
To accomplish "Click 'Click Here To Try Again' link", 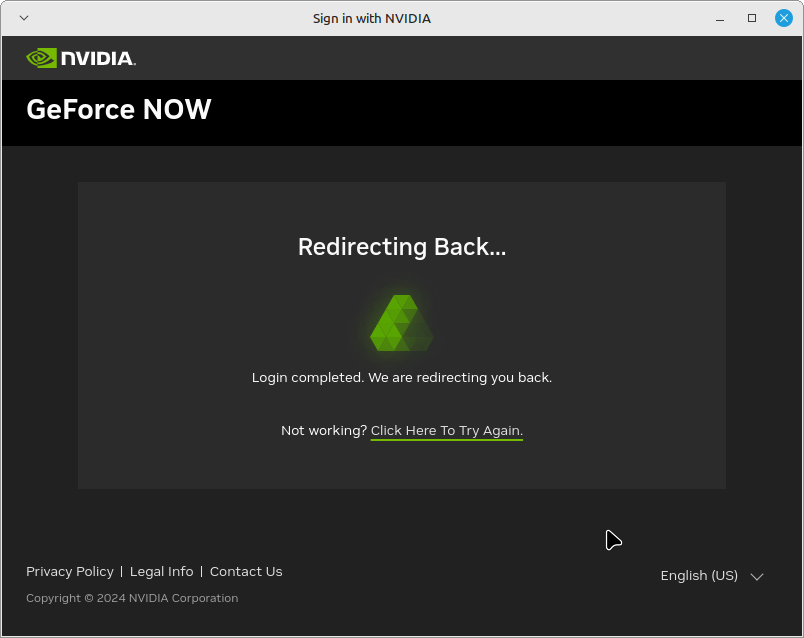I will point(447,431).
